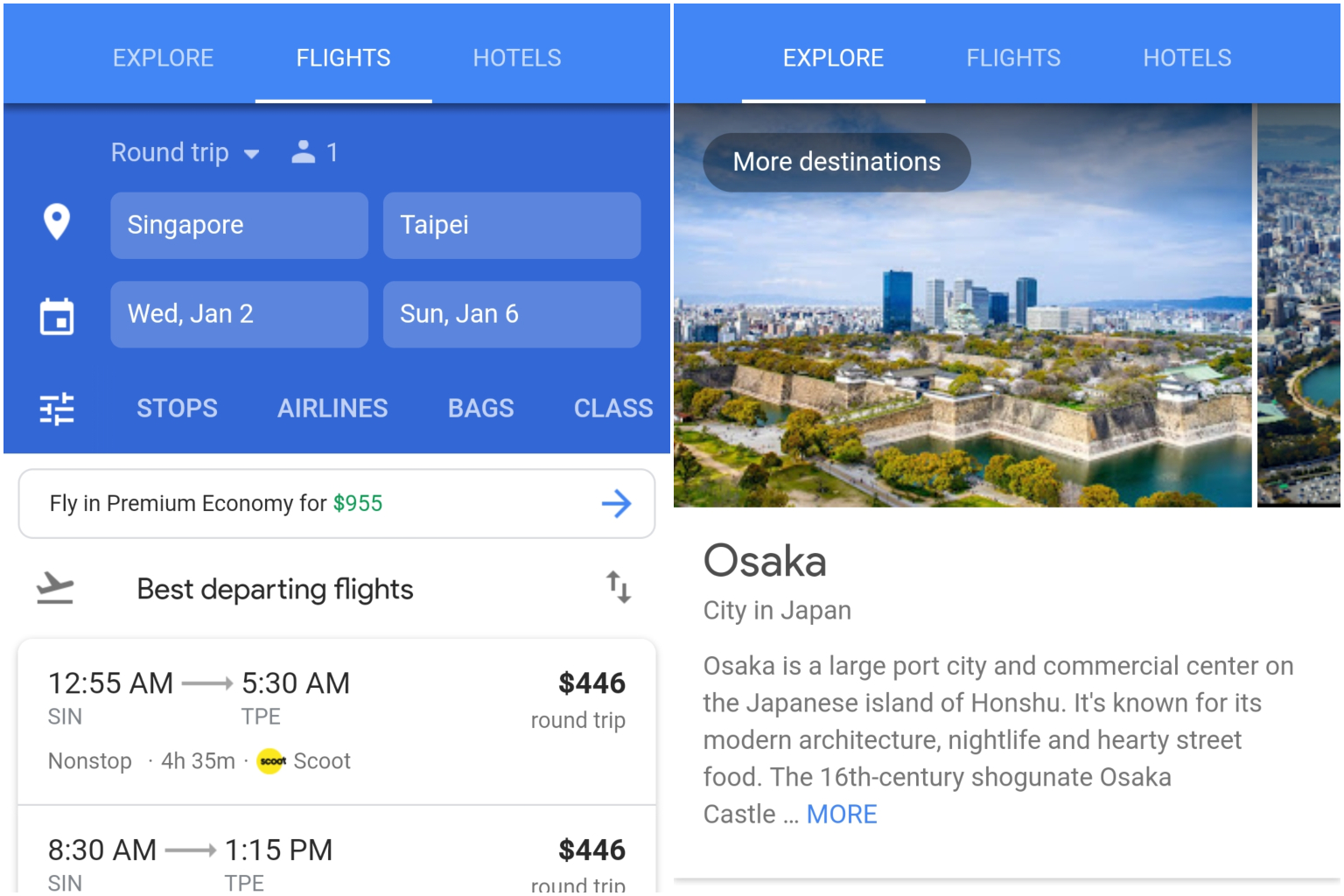1344x896 pixels.
Task: Click the More destinations button
Action: coord(836,162)
